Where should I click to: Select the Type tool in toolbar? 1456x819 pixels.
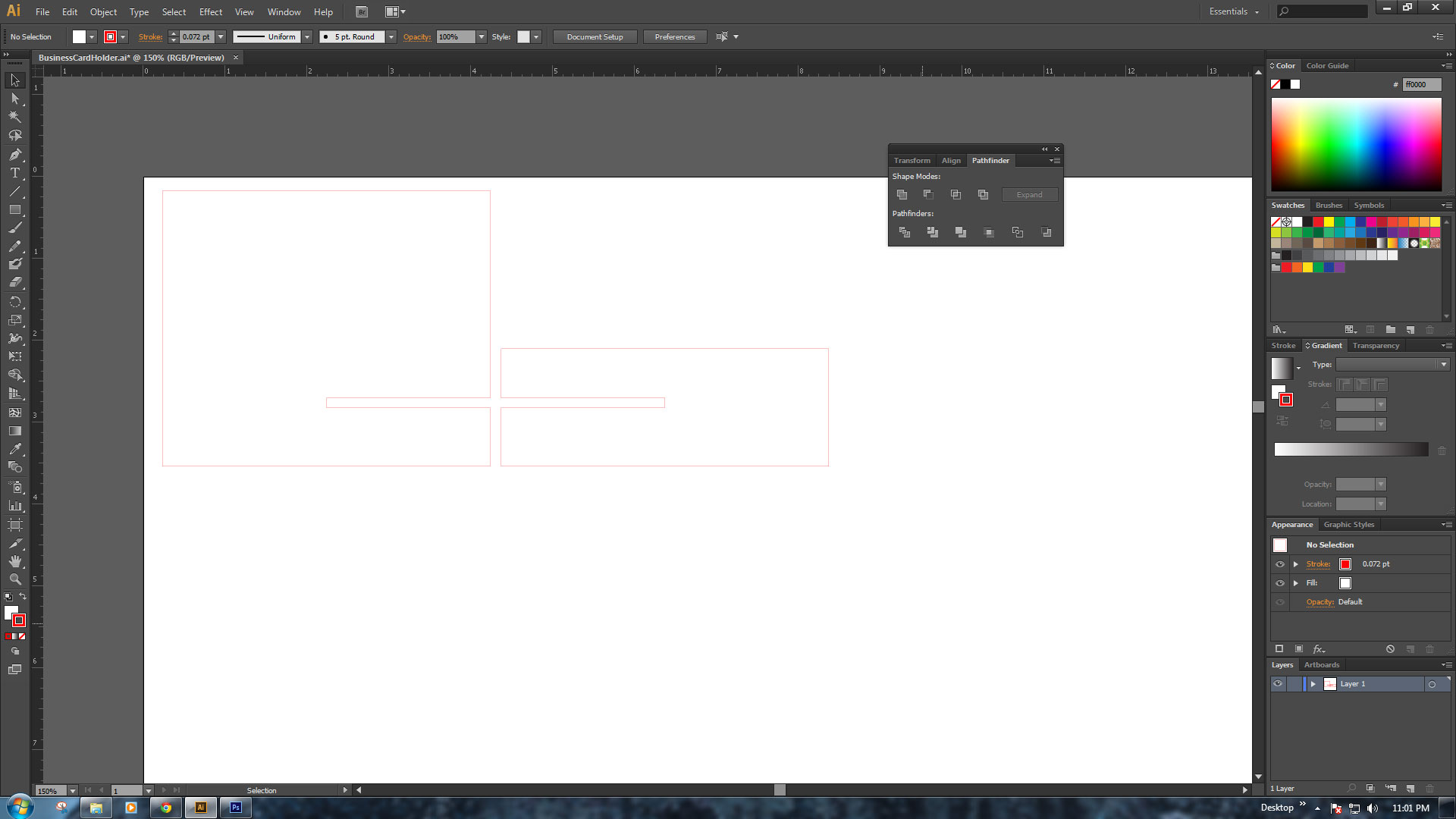(x=15, y=172)
